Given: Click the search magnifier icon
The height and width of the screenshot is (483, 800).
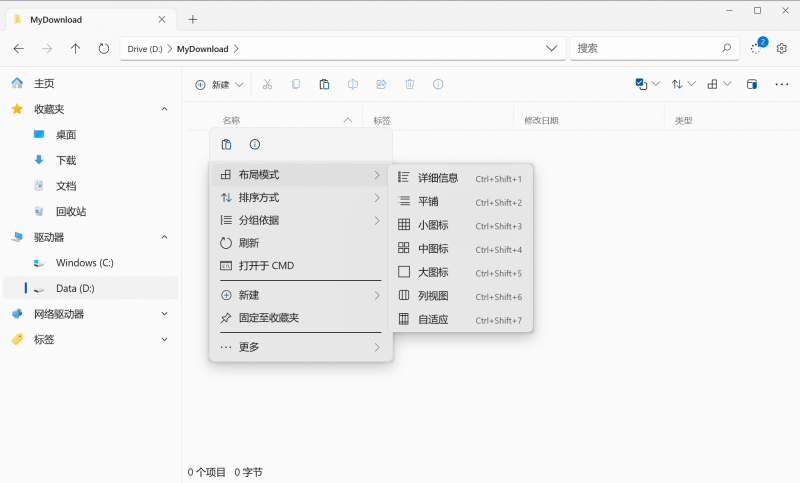Looking at the screenshot, I should point(727,48).
